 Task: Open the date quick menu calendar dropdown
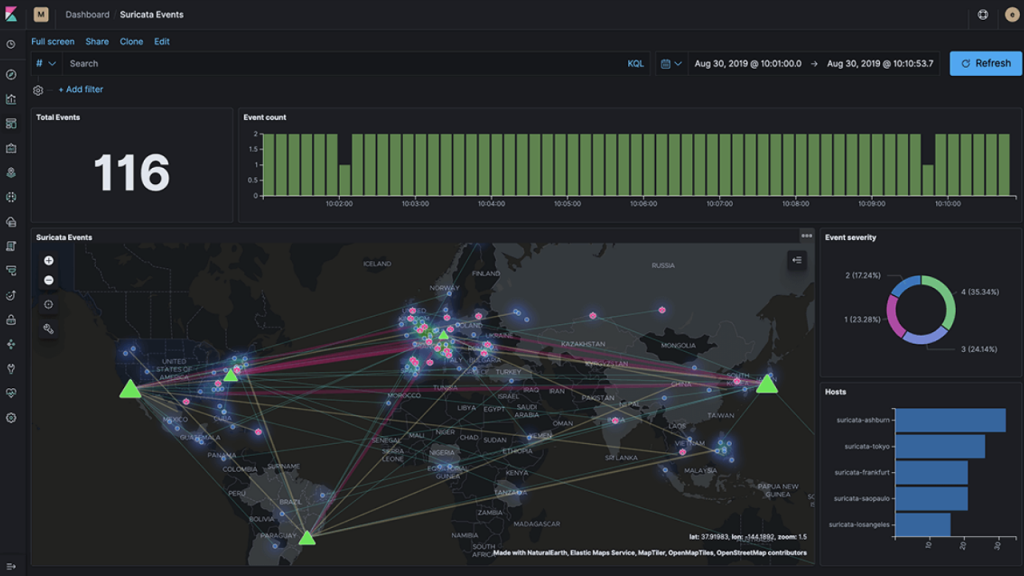point(671,63)
